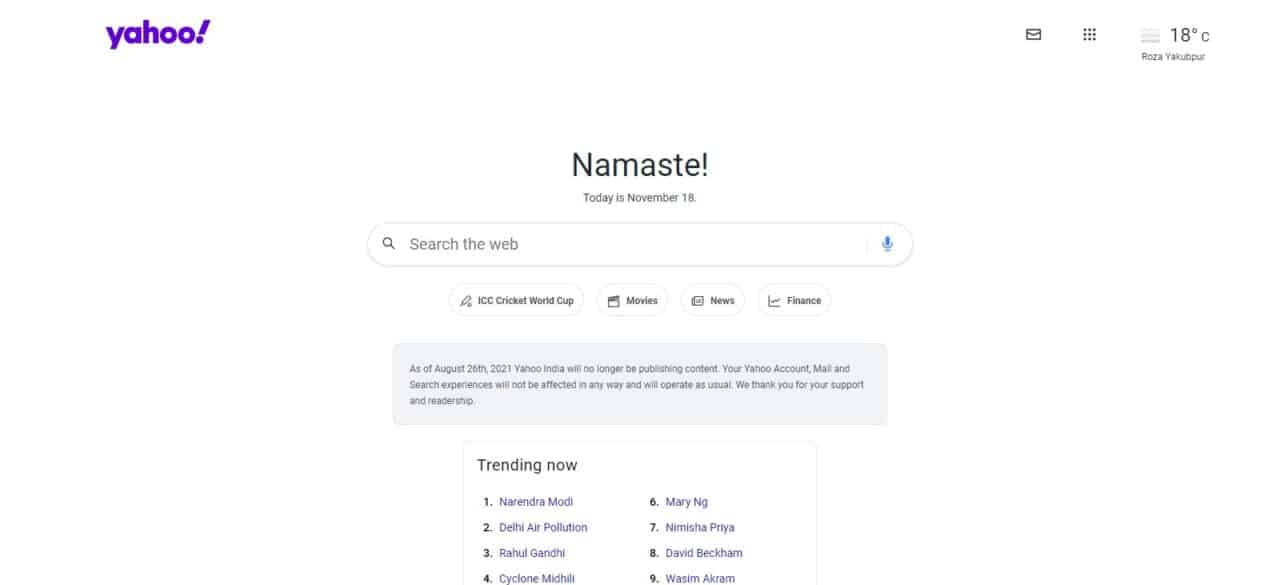Select trending link David Beckham

(x=704, y=553)
